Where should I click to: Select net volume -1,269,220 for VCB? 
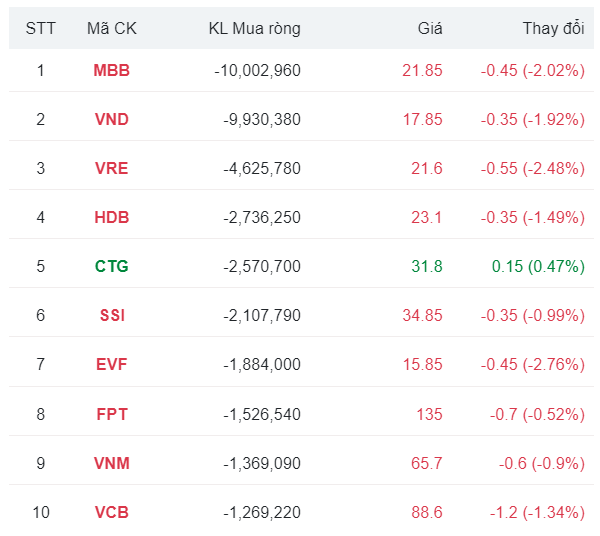click(262, 513)
